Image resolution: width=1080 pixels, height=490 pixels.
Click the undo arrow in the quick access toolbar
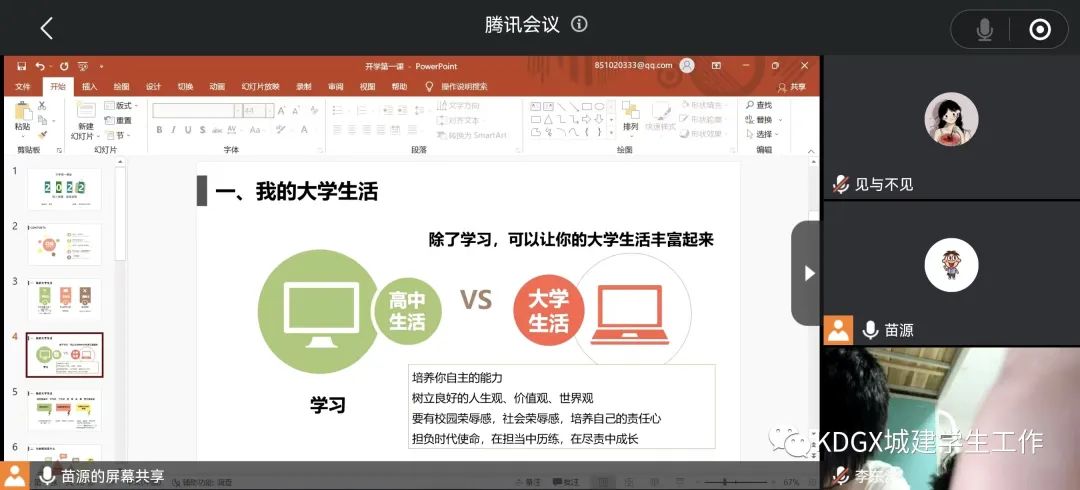40,66
